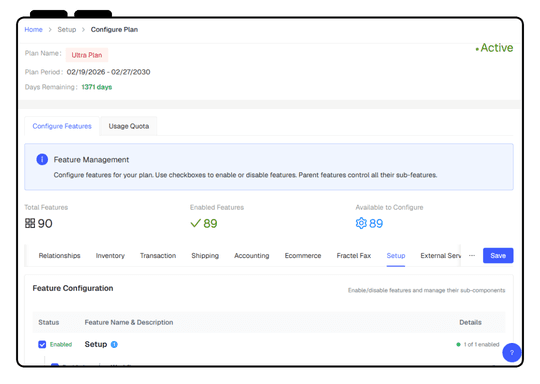Go to the Setup breadcrumb
This screenshot has width=540, height=384.
click(66, 30)
